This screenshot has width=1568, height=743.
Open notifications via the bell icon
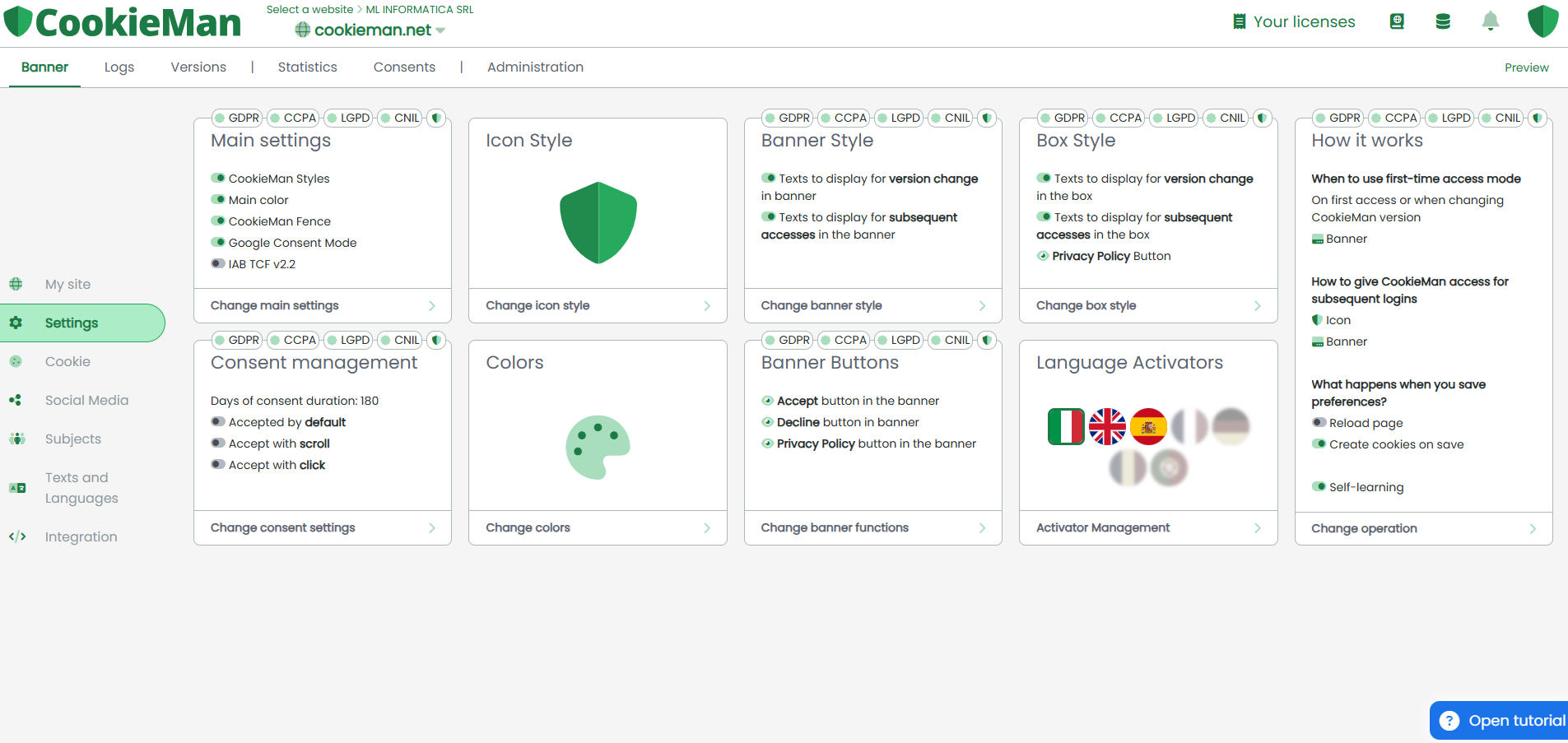tap(1490, 21)
